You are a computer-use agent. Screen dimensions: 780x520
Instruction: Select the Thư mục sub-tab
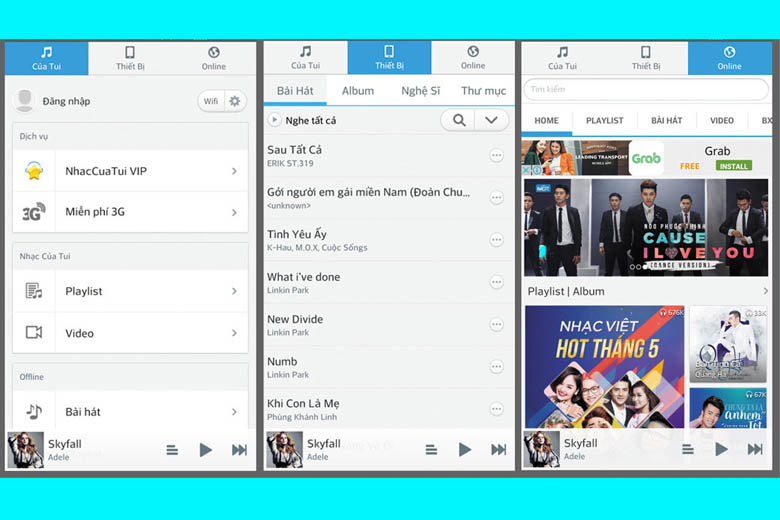tap(483, 91)
